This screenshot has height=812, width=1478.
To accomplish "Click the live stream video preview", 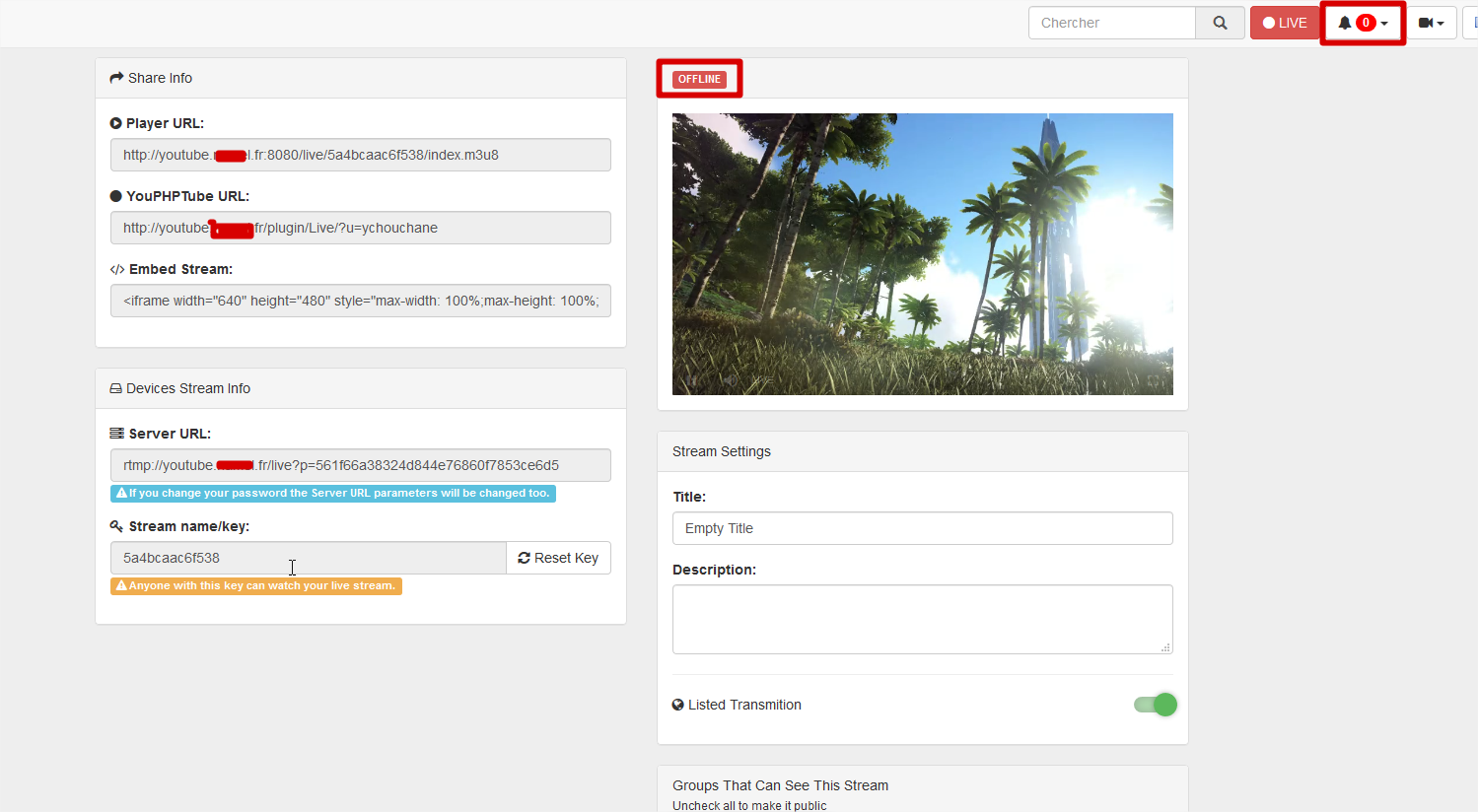I will 923,254.
